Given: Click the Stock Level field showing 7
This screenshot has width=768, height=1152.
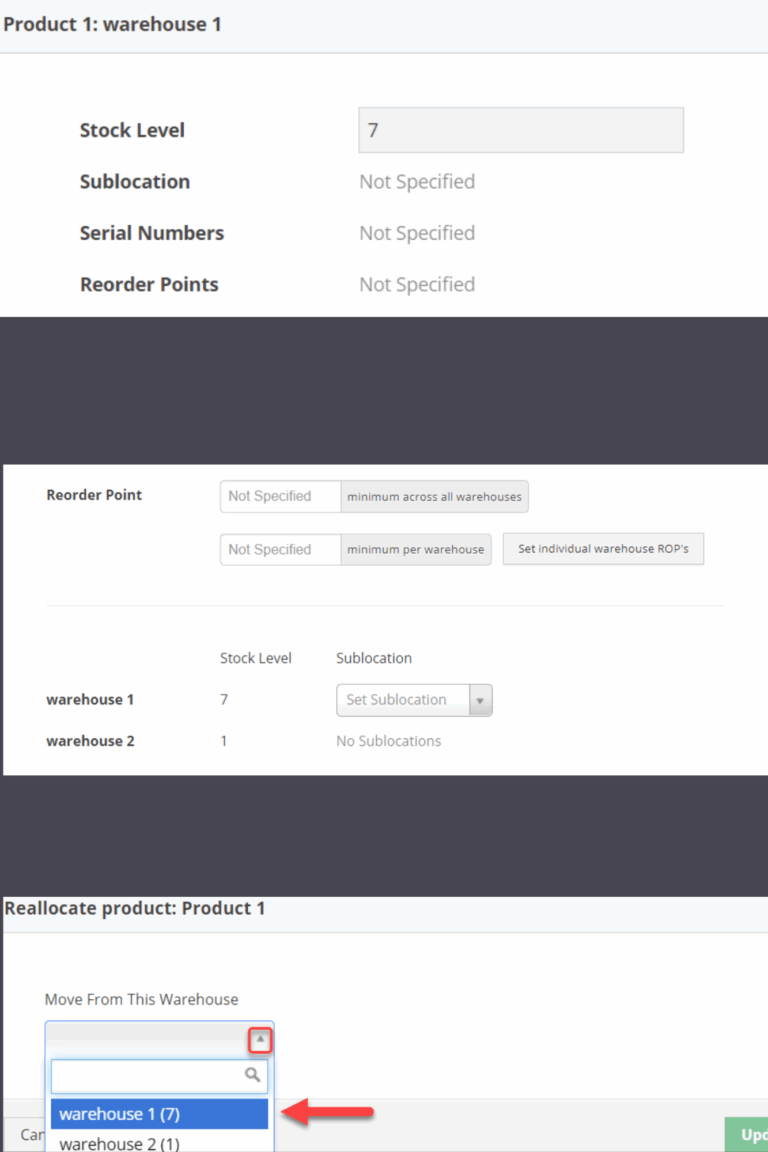Looking at the screenshot, I should [x=520, y=130].
